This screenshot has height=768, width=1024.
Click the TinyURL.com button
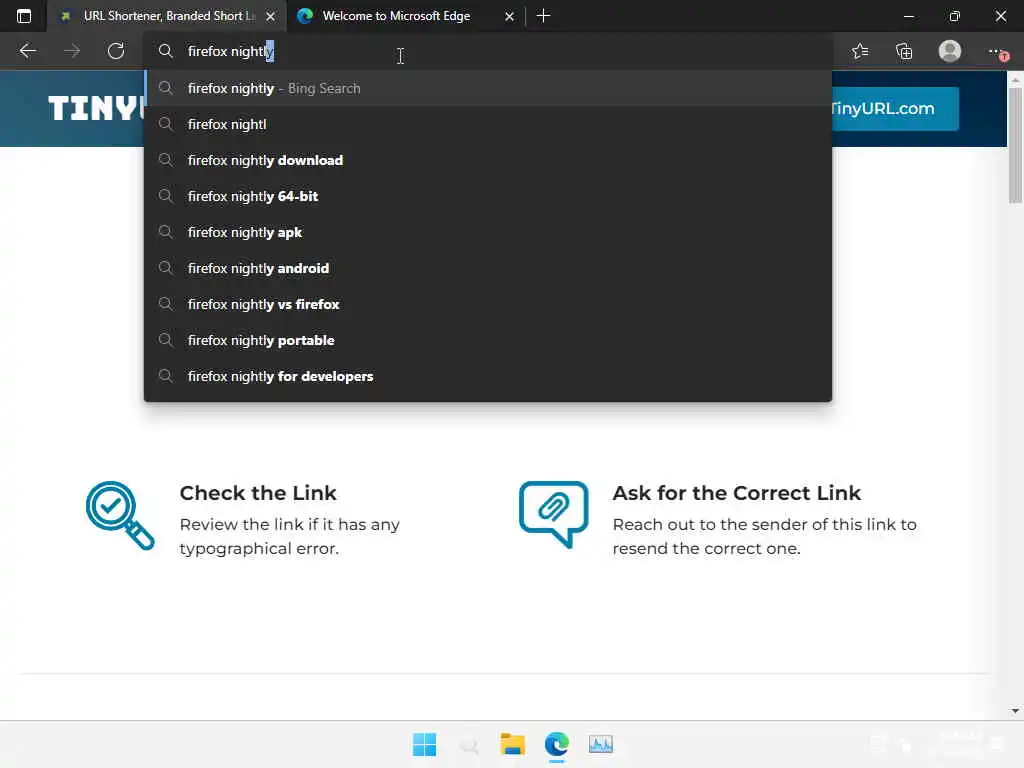click(x=895, y=108)
